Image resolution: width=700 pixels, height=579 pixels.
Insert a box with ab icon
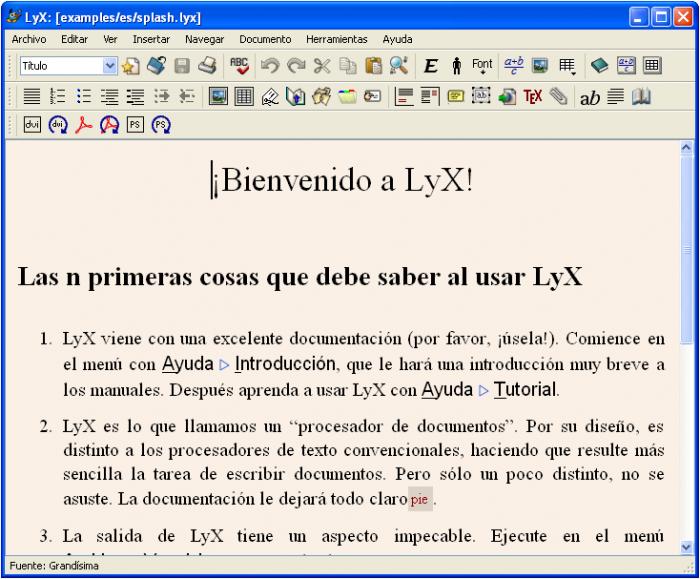[481, 96]
